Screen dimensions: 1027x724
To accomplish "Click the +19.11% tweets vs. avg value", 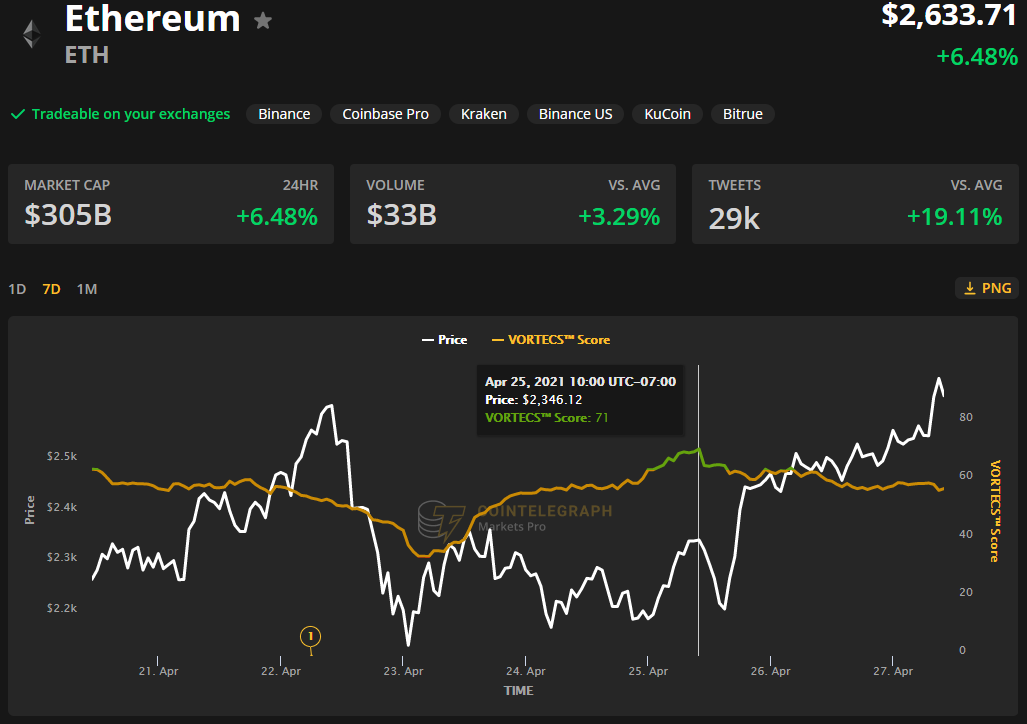I will pos(954,217).
